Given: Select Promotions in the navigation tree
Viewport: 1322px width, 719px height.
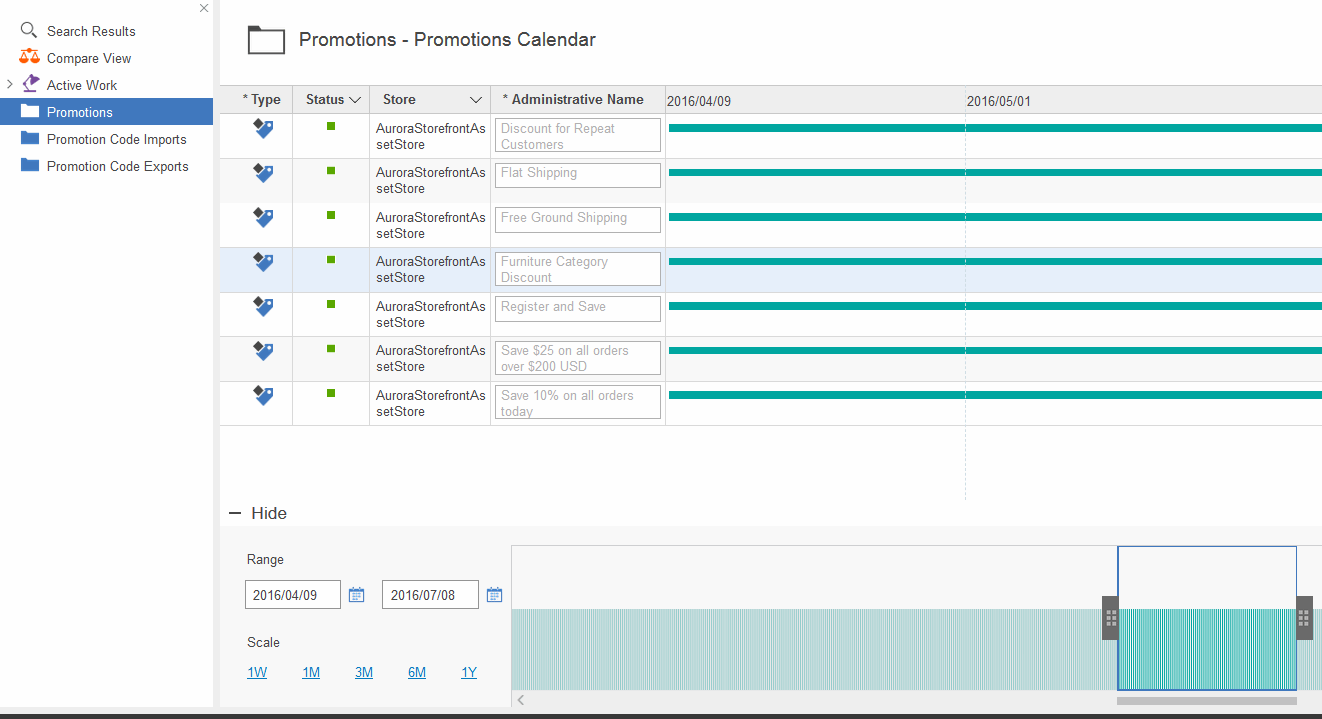Looking at the screenshot, I should (x=79, y=112).
